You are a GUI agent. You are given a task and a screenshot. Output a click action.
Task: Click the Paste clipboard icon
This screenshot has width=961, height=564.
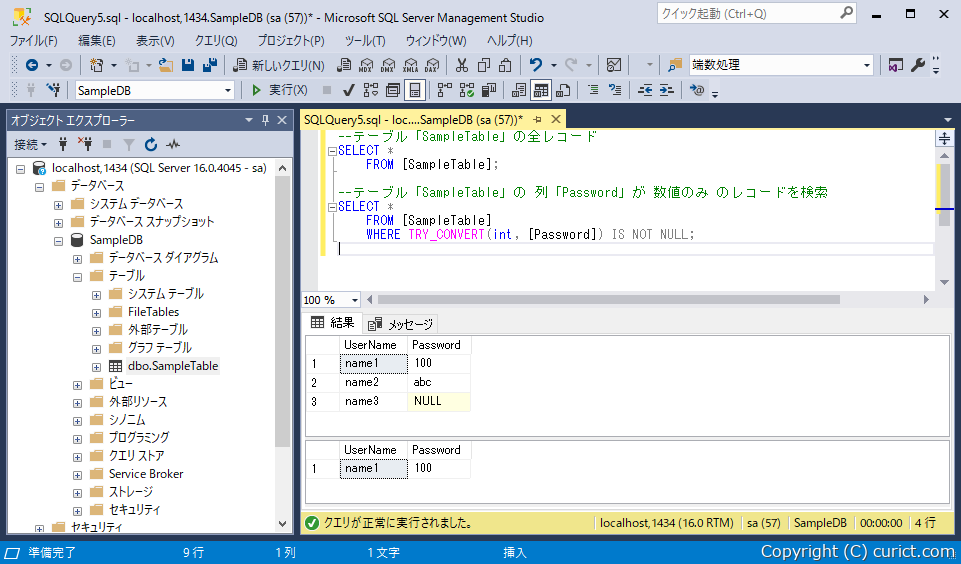(505, 65)
